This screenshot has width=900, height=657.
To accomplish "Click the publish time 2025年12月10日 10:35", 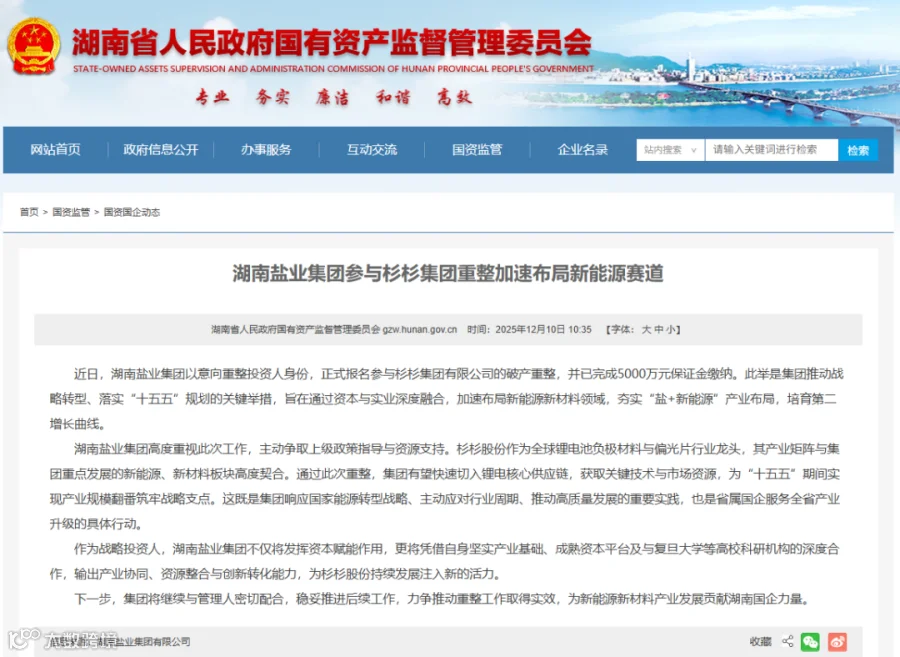I will click(543, 329).
